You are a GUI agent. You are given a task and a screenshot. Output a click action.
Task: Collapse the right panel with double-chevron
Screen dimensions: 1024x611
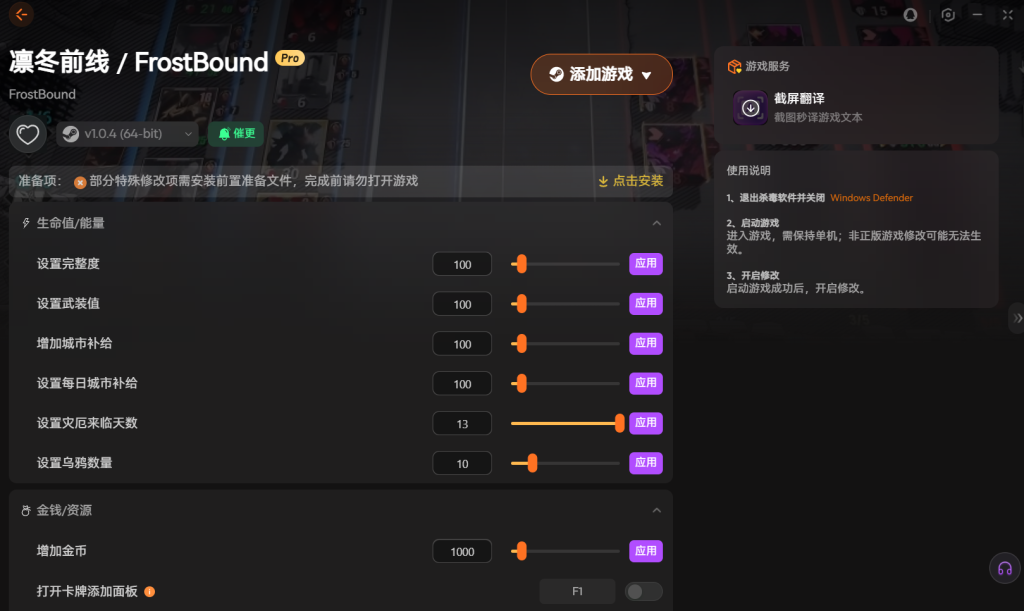click(x=1017, y=319)
